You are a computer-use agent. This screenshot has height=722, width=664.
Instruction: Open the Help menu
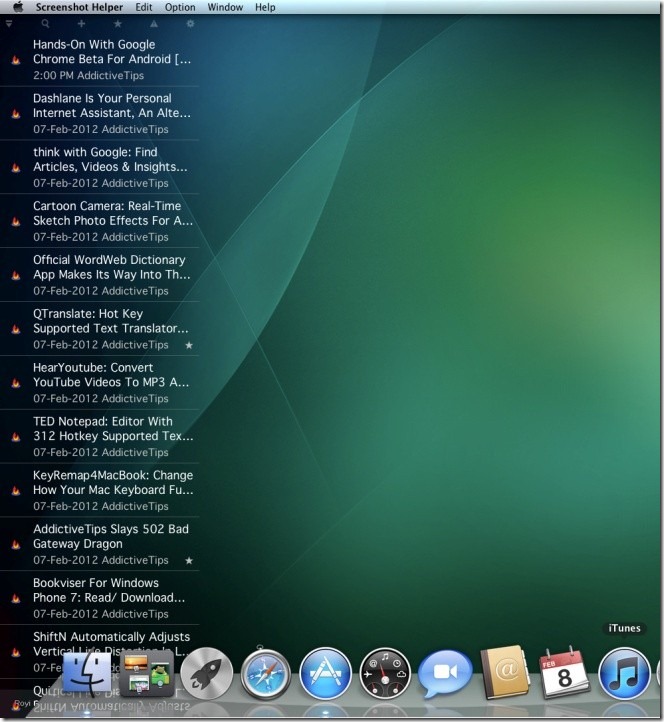point(265,7)
